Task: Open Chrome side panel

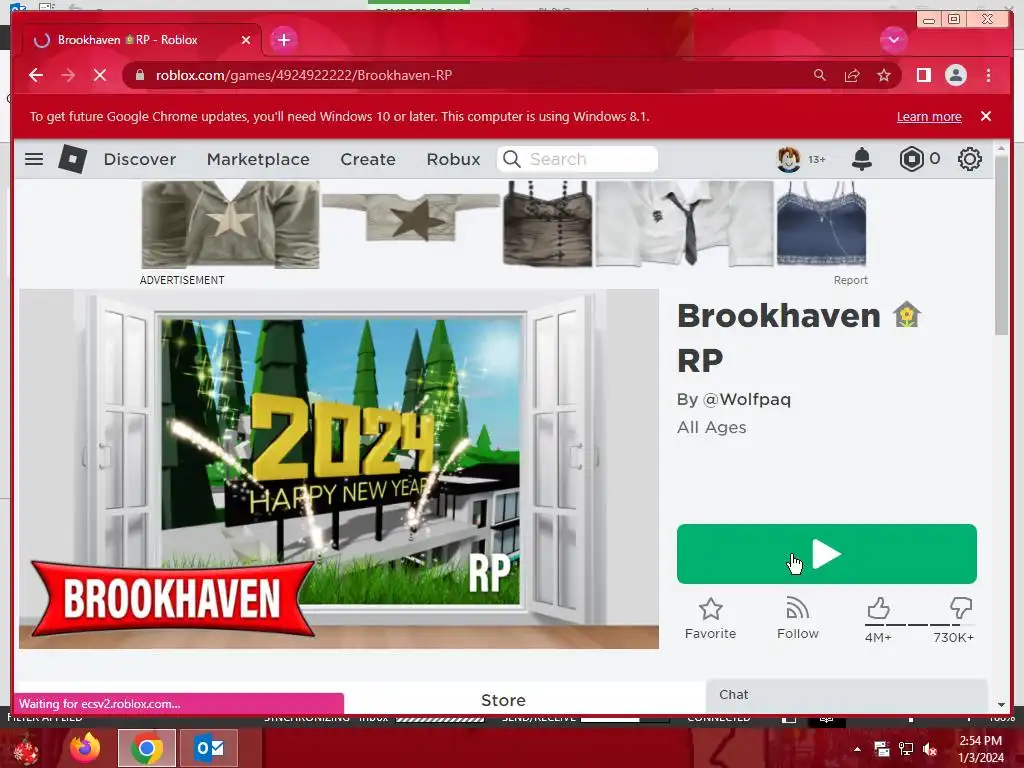Action: point(923,75)
